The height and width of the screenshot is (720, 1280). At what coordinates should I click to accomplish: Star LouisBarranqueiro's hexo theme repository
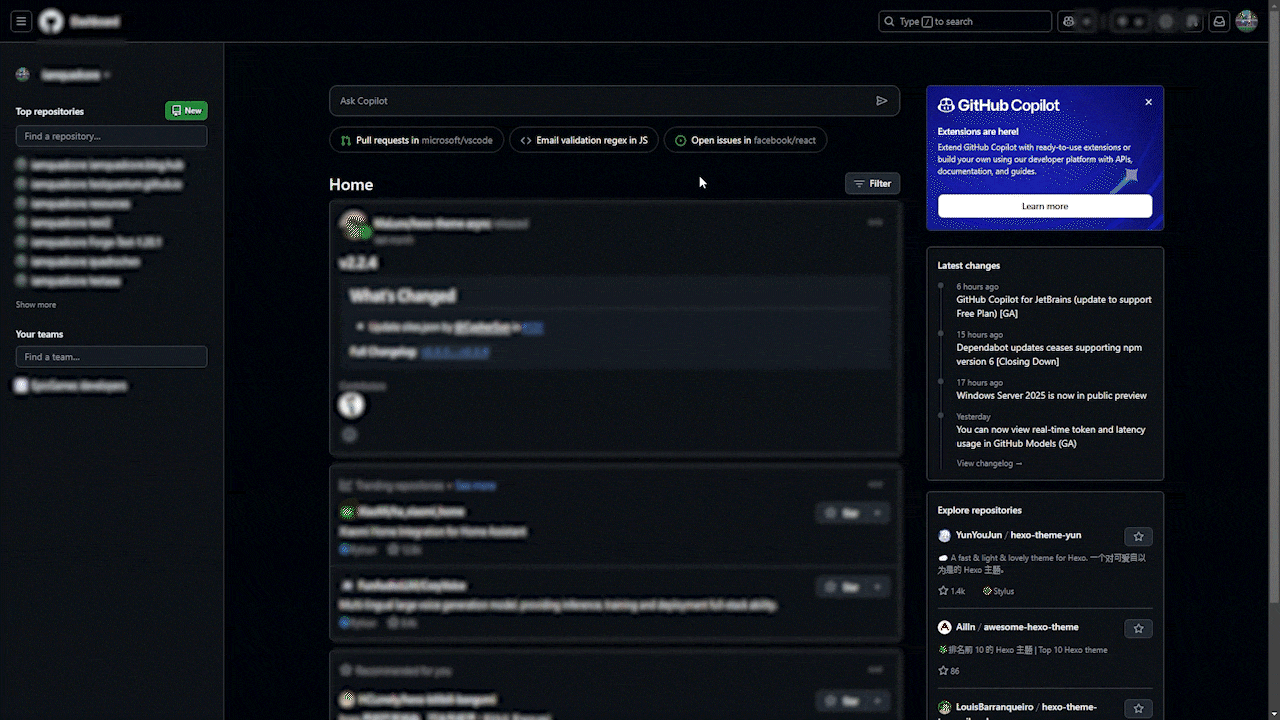click(x=1138, y=708)
